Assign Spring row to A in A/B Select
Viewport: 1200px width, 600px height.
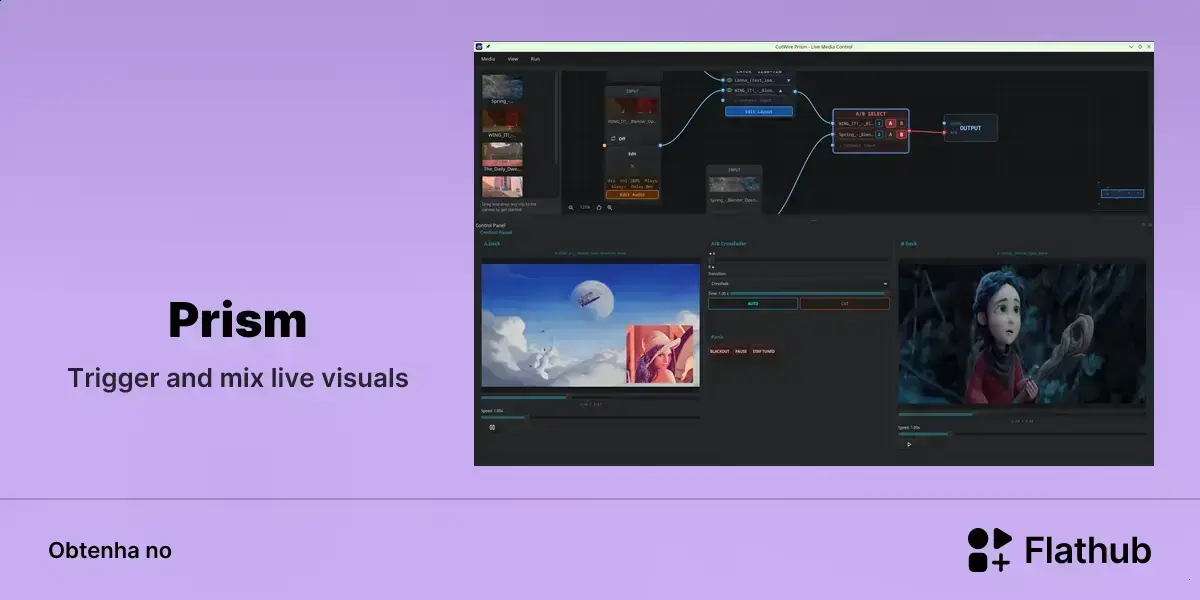click(x=890, y=134)
